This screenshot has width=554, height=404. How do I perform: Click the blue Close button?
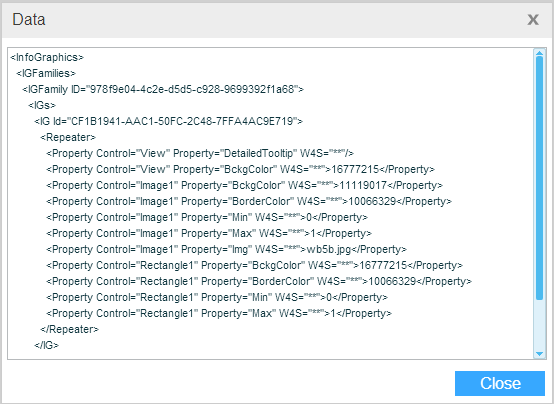500,383
